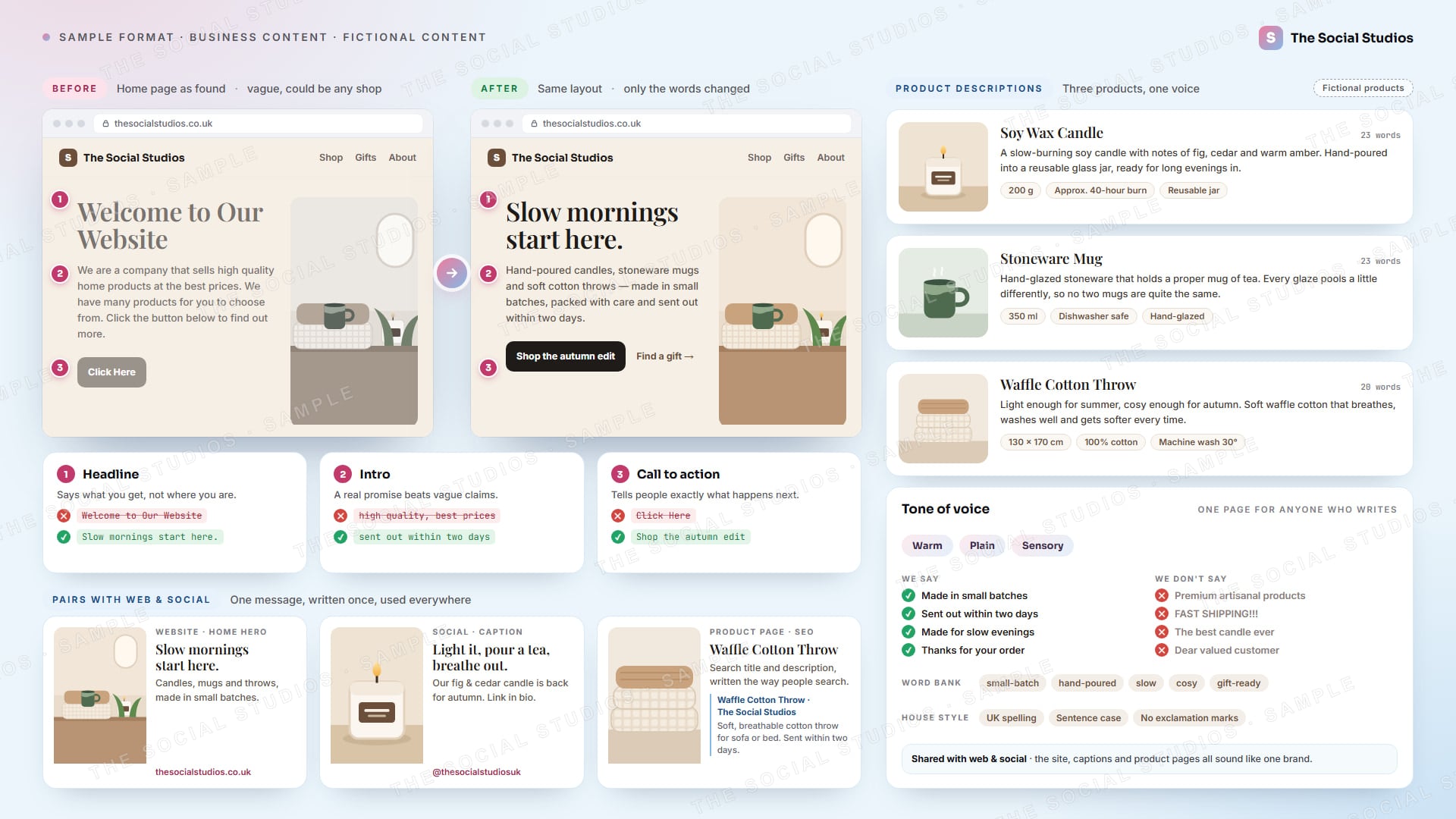The height and width of the screenshot is (819, 1456).
Task: Click the 'PRODUCT DESCRIPTIONS' section label
Action: tap(968, 89)
